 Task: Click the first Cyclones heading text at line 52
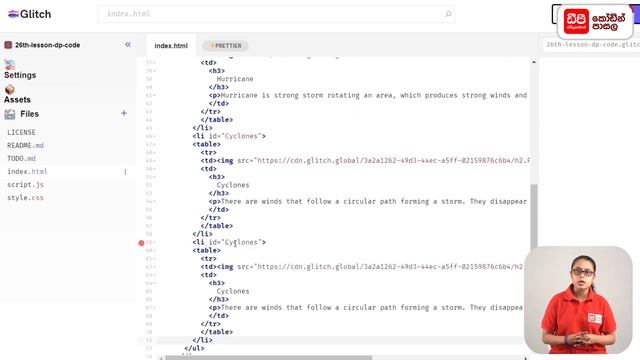point(233,185)
